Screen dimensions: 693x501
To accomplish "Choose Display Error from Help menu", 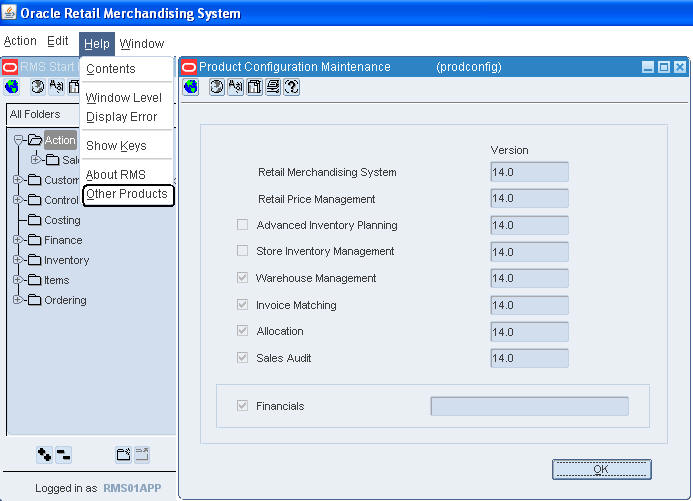I will (x=122, y=117).
